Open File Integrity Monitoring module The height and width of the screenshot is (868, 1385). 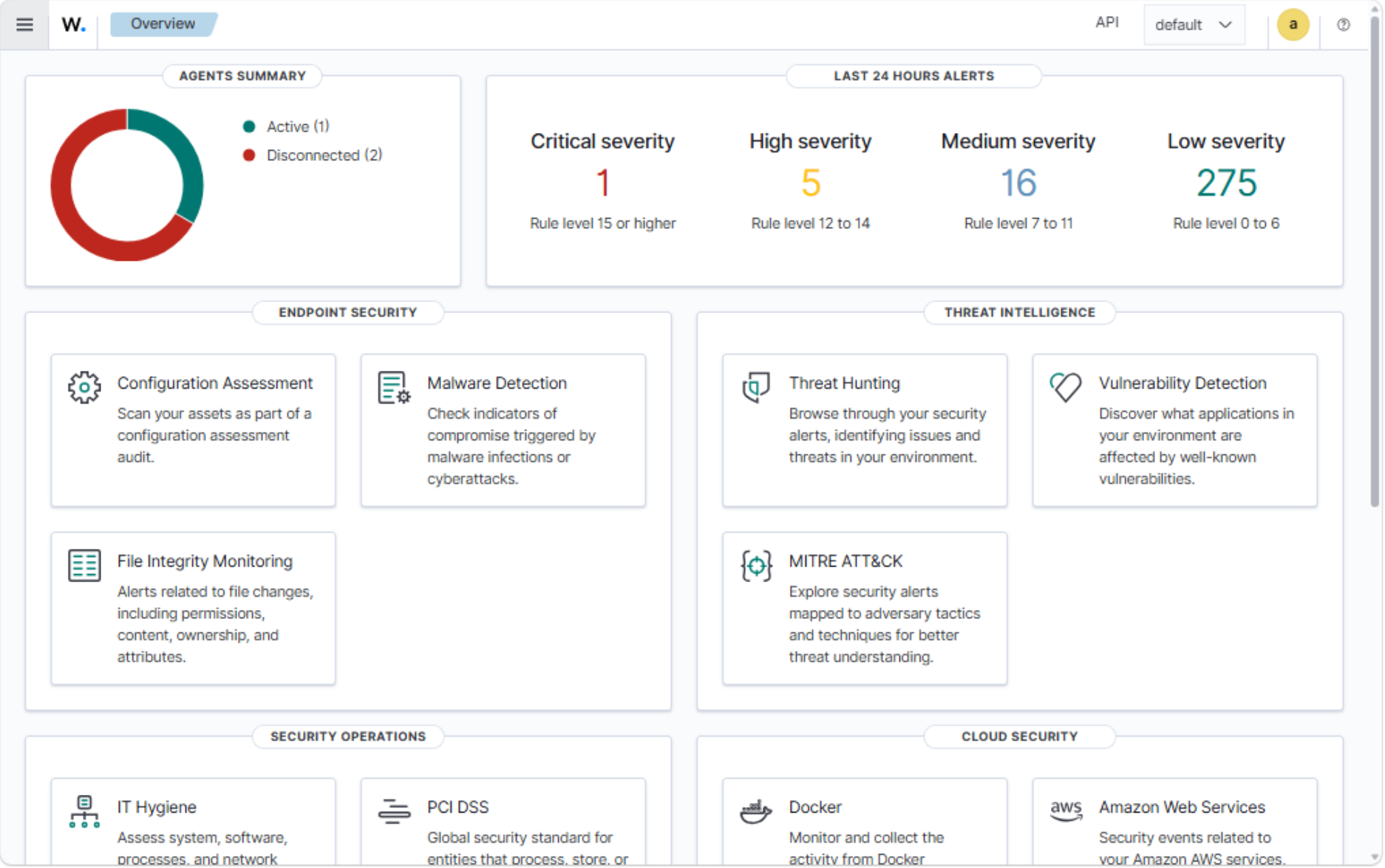193,608
